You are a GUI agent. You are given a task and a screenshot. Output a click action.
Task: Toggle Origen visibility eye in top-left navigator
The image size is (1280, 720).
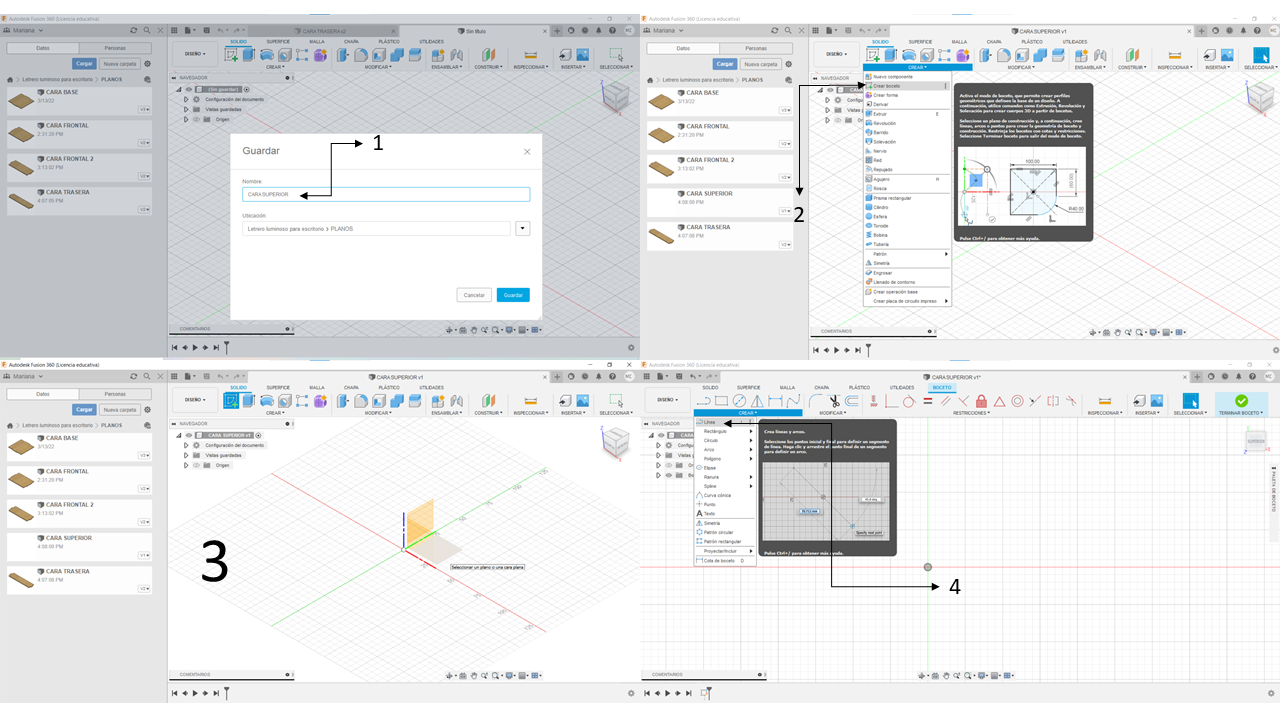point(196,119)
